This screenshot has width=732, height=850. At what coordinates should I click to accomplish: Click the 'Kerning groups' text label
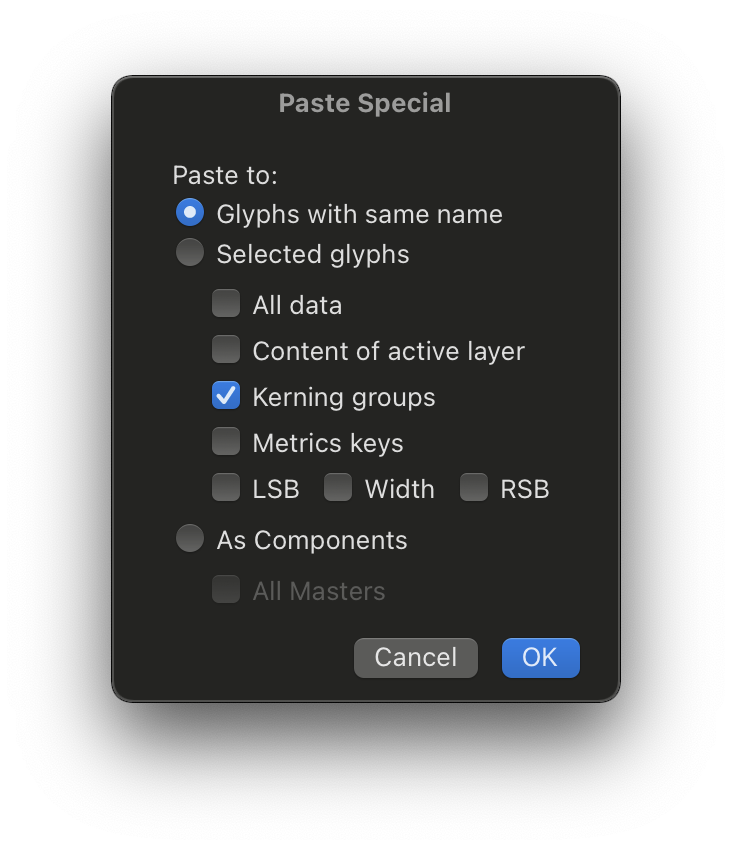tap(344, 397)
